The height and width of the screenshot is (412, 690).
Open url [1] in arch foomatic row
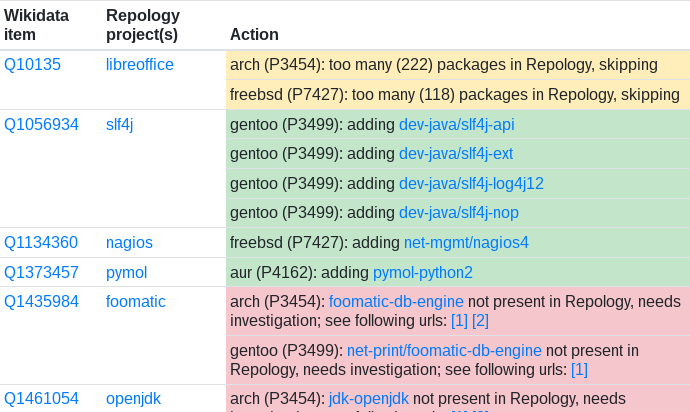click(459, 320)
